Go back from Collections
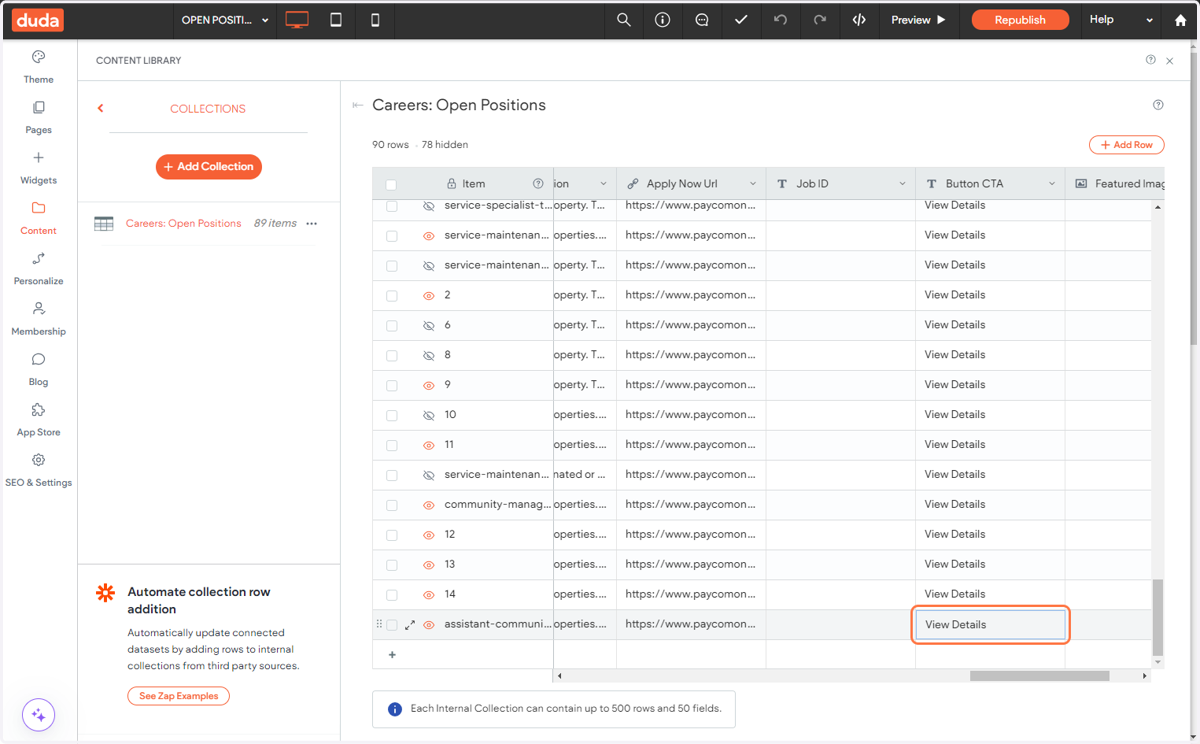This screenshot has width=1200, height=744. coord(100,108)
